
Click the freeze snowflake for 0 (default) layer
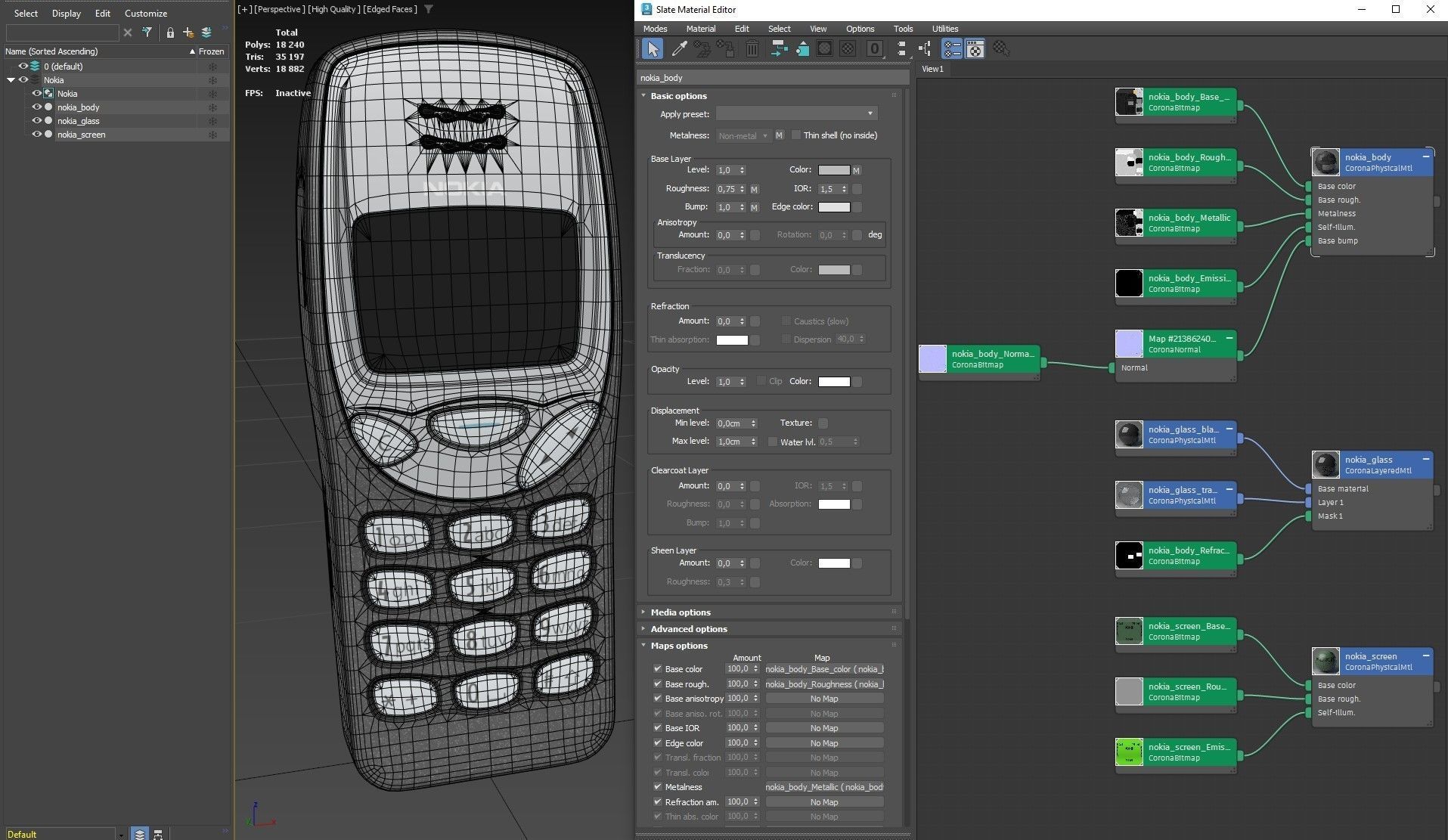click(x=212, y=67)
